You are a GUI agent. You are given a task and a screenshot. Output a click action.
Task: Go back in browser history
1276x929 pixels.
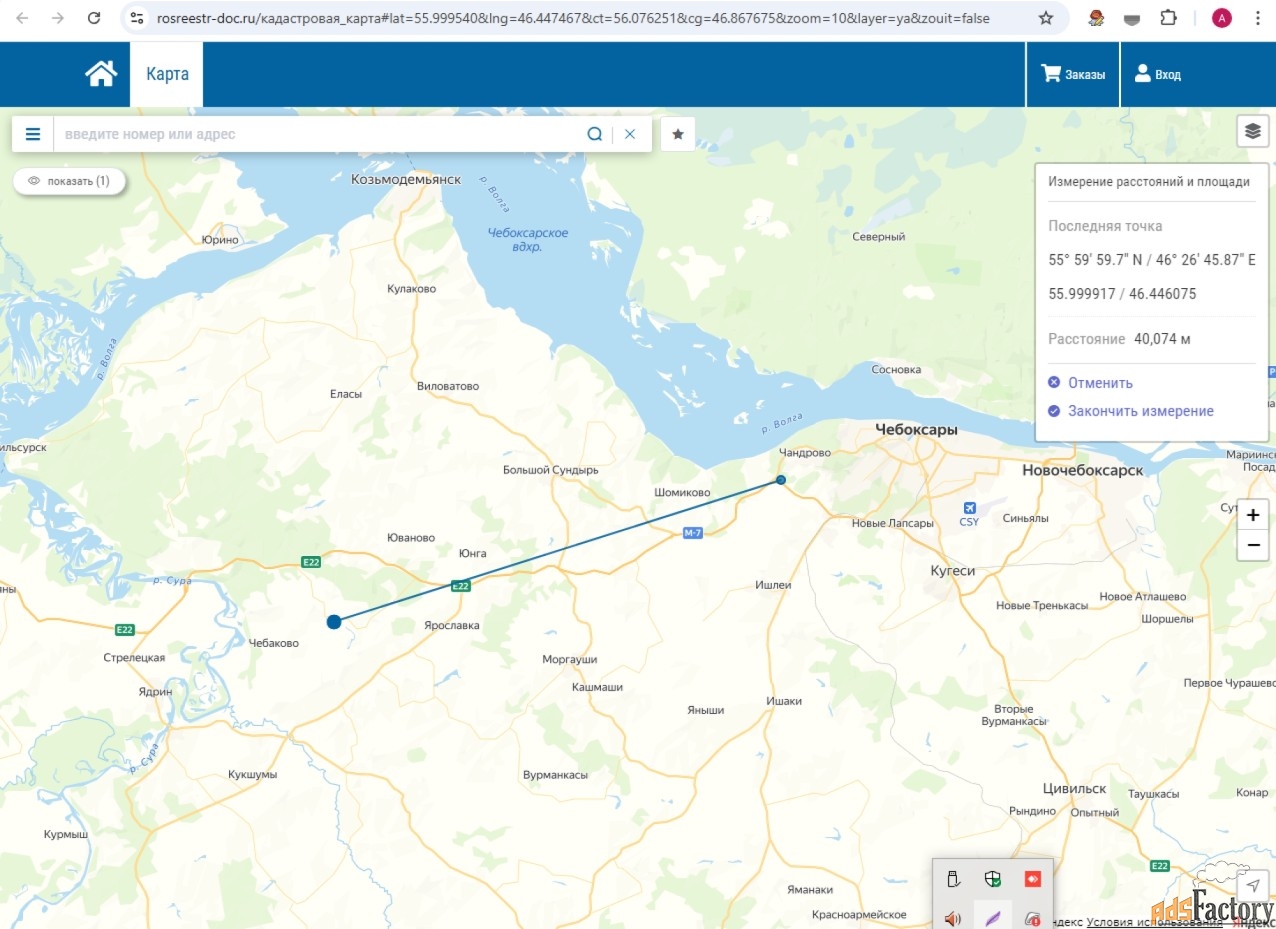click(x=22, y=18)
